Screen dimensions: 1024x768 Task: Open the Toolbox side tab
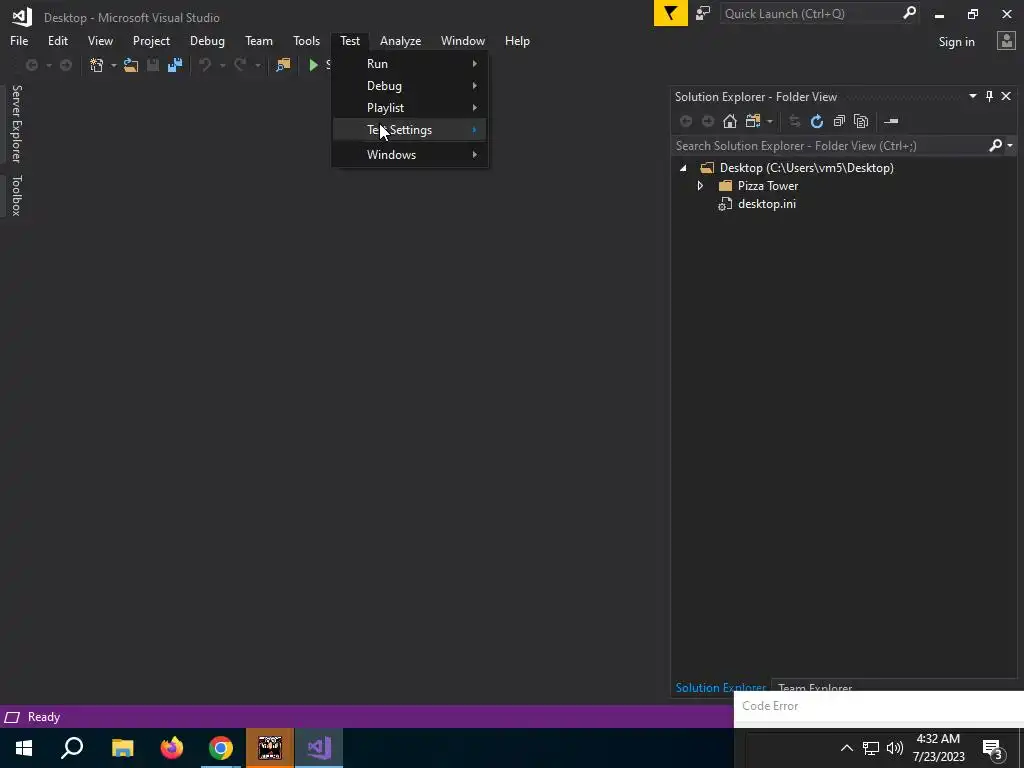(x=17, y=195)
